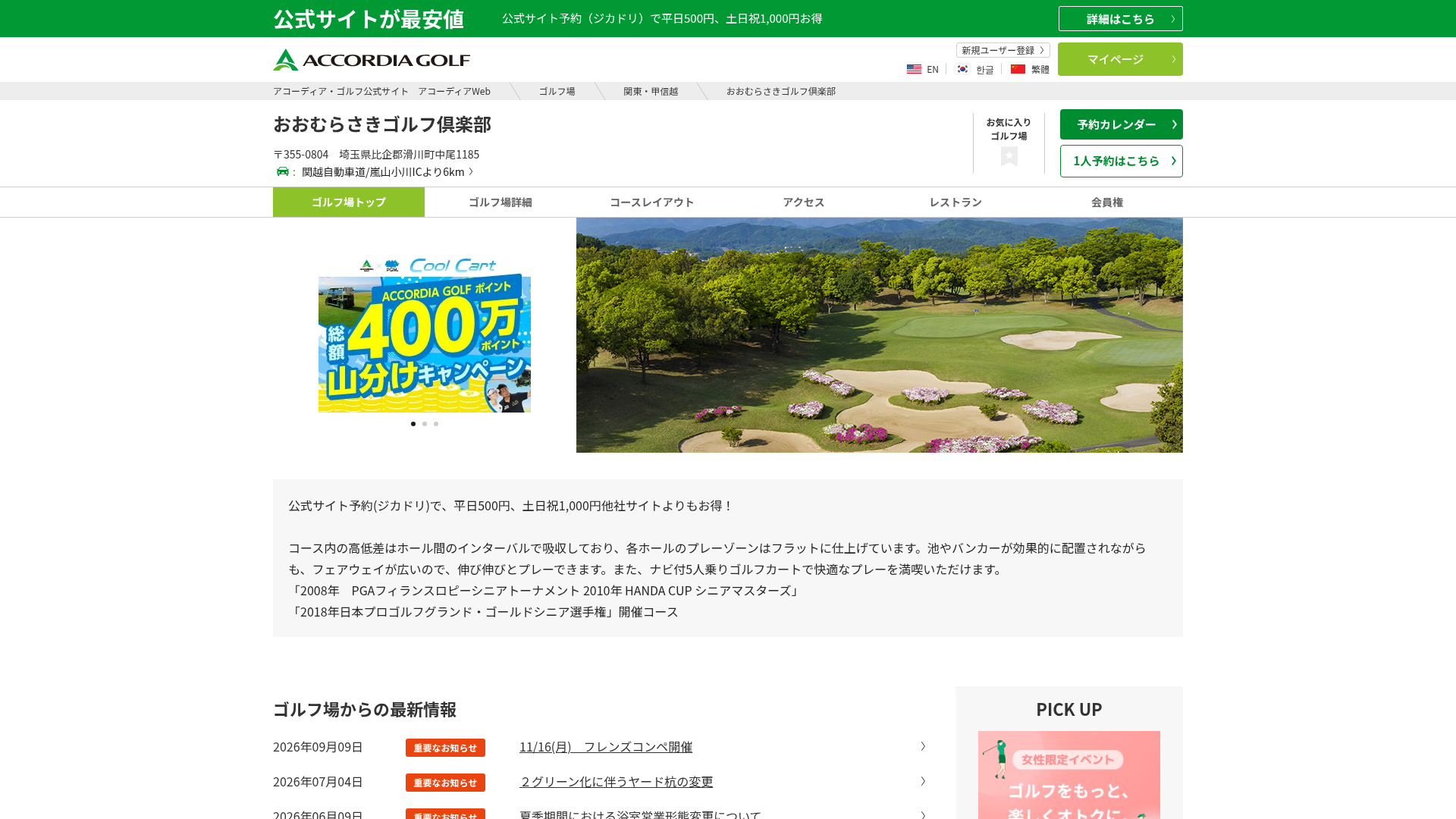
Task: Click the ゴルフ場 breadcrumb link
Action: [x=557, y=91]
